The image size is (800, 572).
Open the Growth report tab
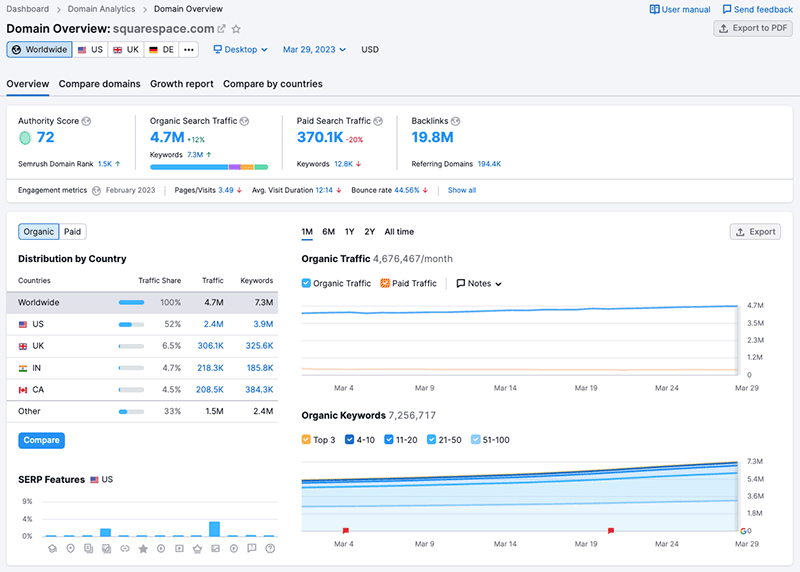tap(182, 84)
